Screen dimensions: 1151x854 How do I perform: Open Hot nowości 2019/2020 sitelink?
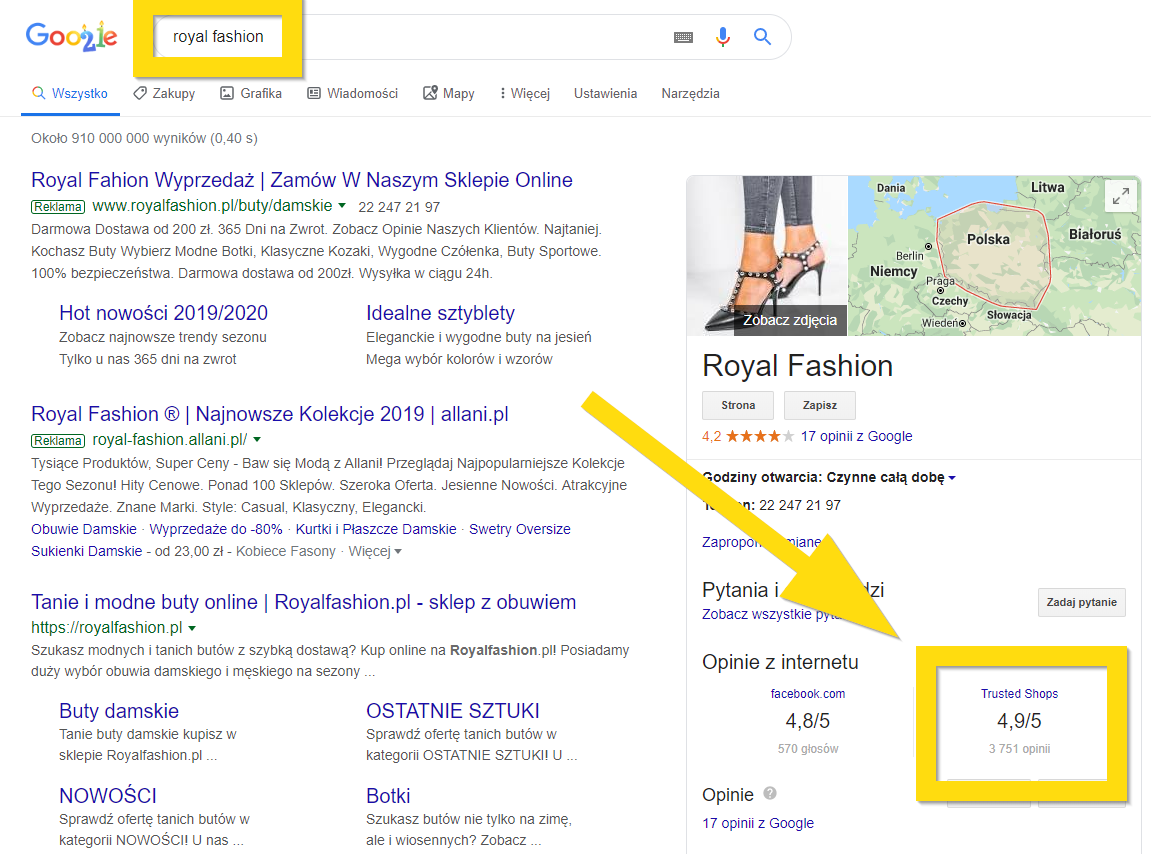163,313
